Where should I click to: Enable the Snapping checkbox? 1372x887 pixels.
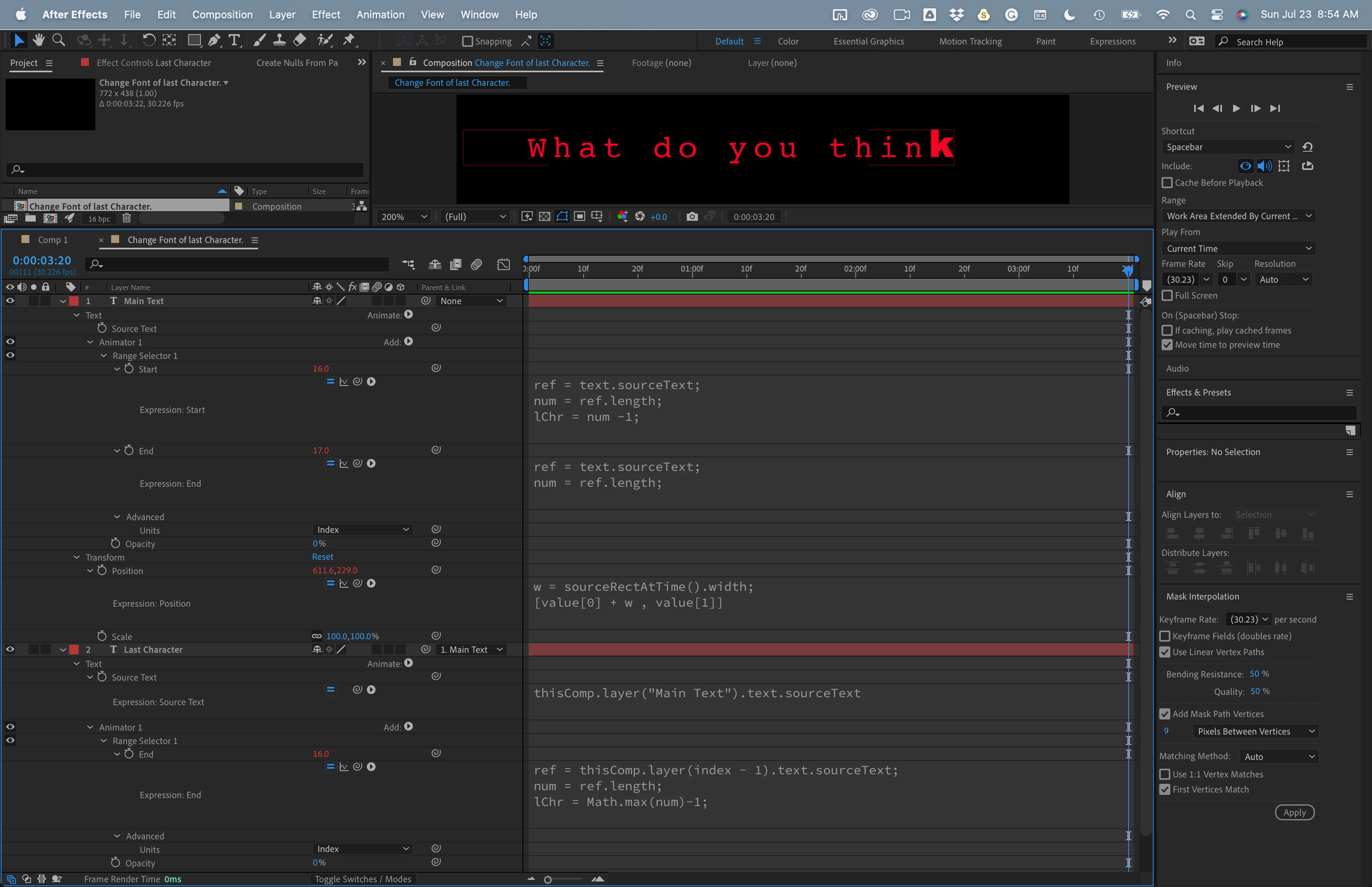(468, 41)
